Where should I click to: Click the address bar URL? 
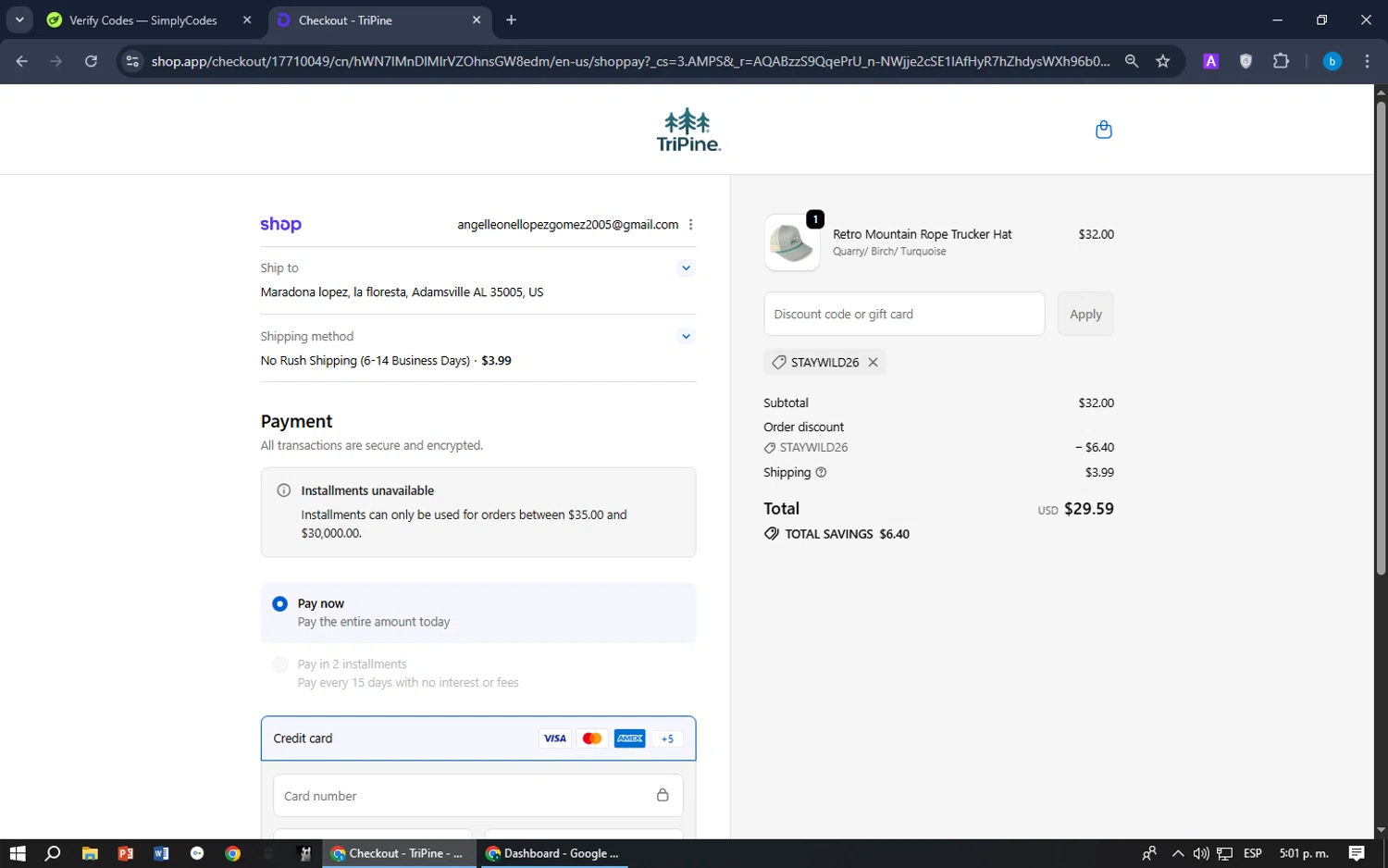coord(630,61)
